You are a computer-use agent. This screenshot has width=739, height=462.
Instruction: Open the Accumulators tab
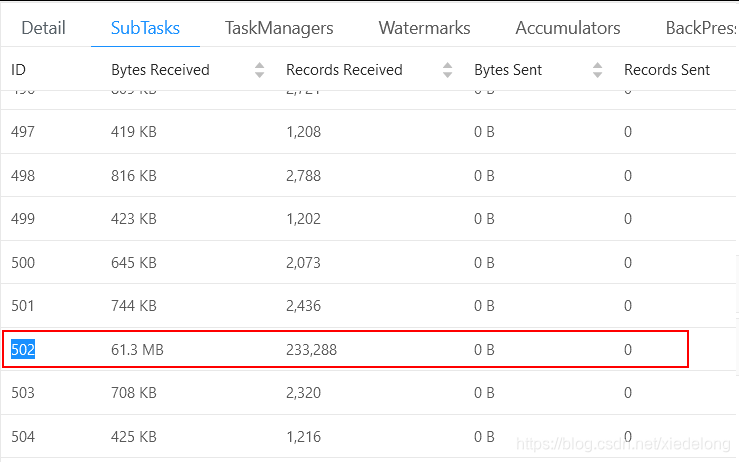(x=568, y=28)
